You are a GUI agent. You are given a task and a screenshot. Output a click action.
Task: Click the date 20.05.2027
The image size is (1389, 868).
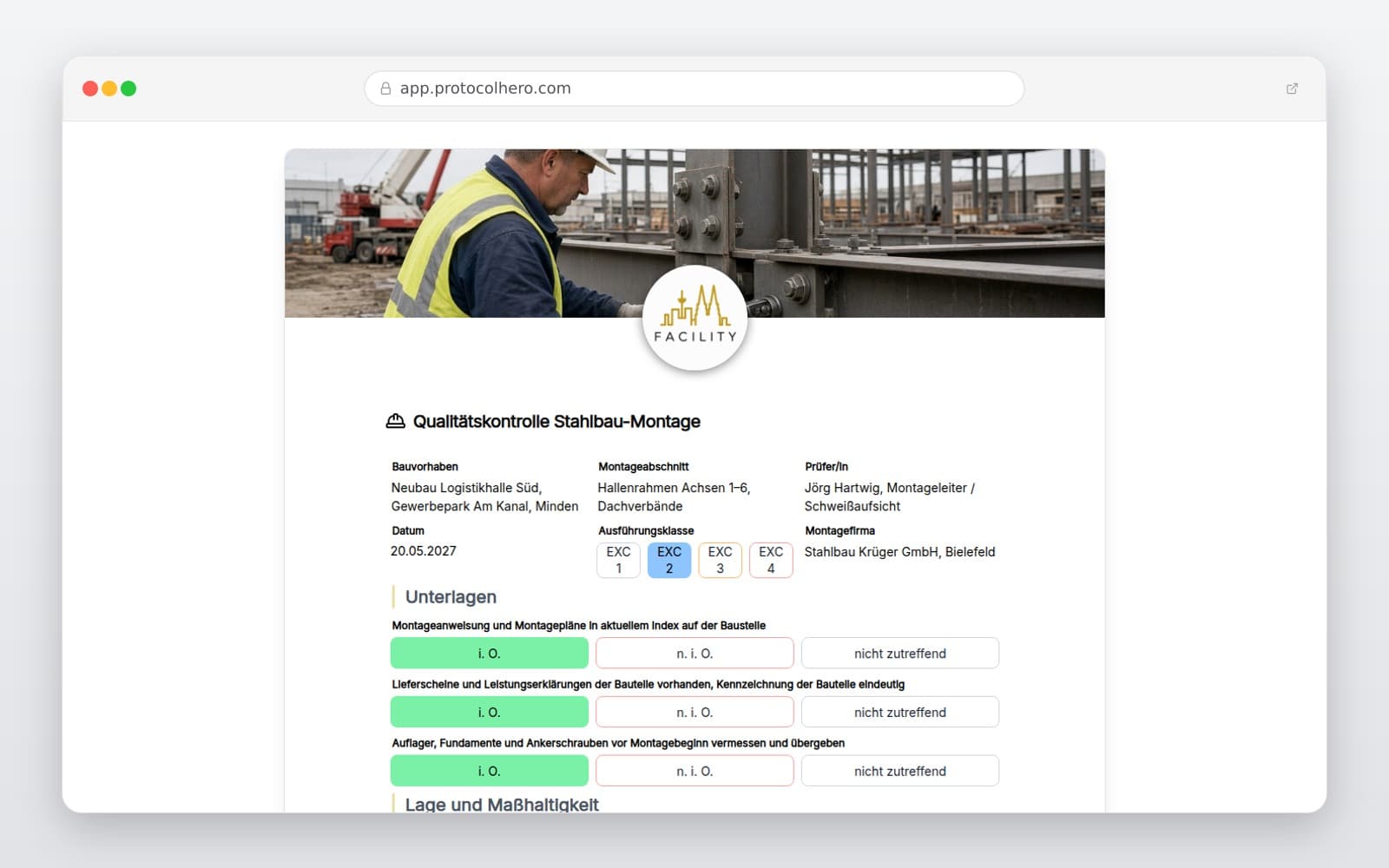click(423, 550)
